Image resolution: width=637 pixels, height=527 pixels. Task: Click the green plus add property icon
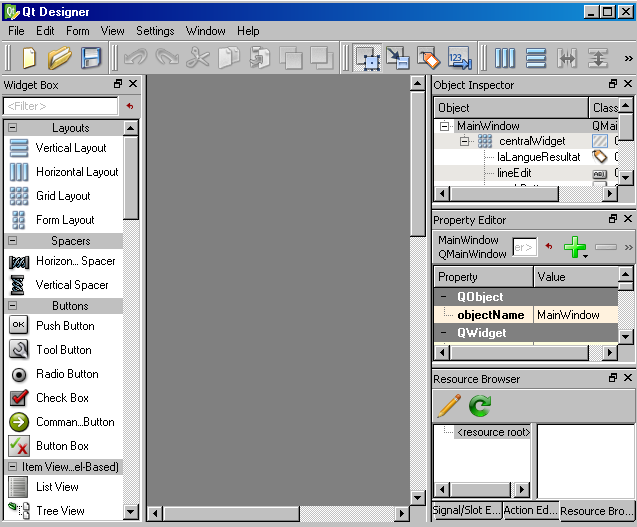click(575, 247)
